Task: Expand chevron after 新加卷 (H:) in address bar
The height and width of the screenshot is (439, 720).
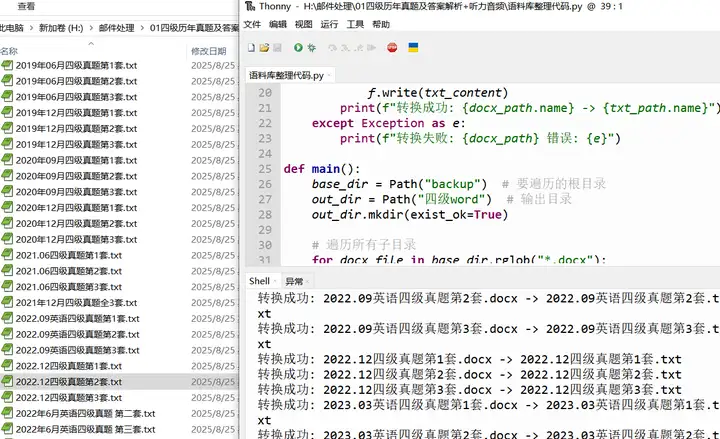Action: pos(91,28)
